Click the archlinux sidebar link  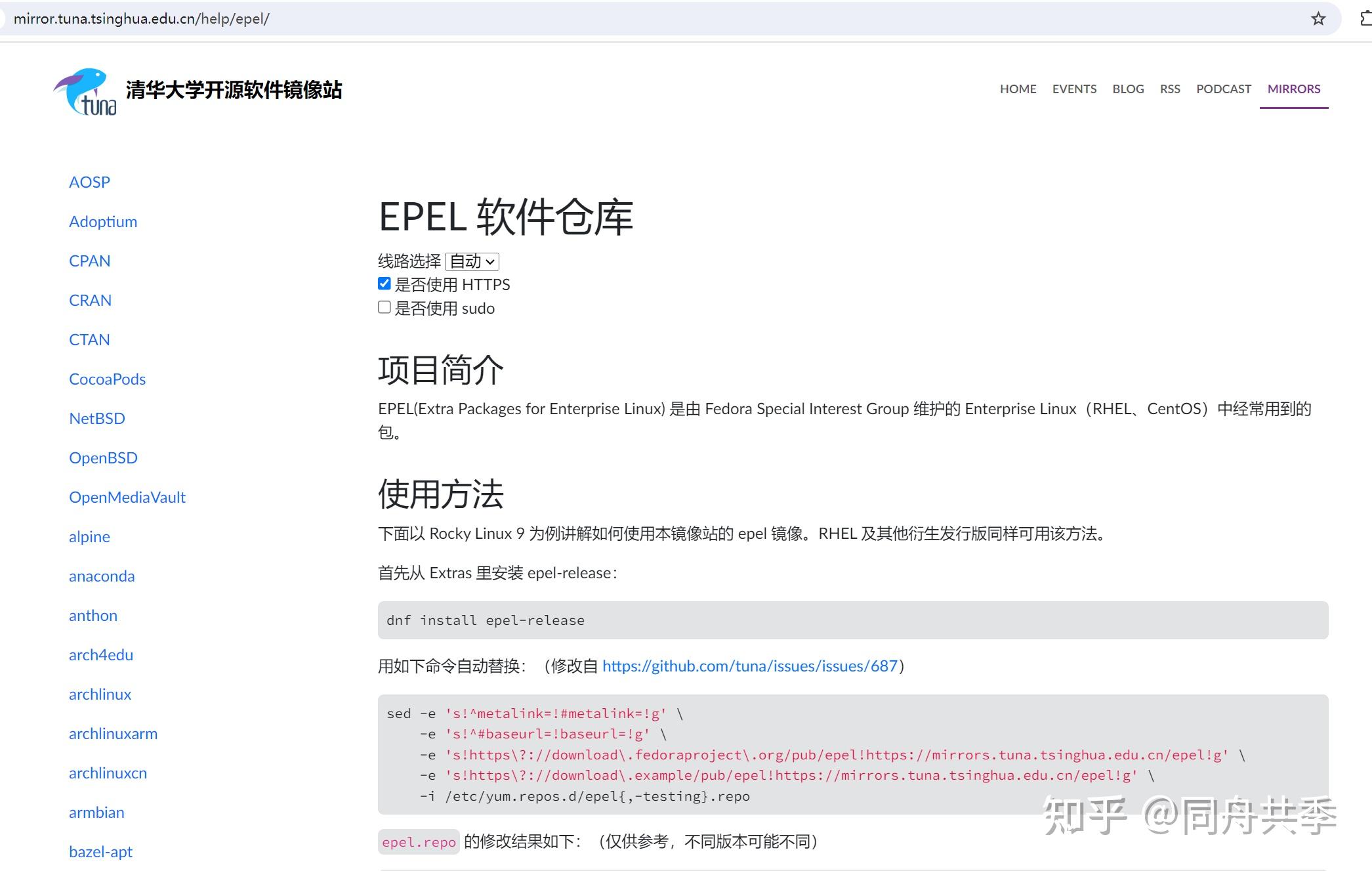click(x=99, y=694)
